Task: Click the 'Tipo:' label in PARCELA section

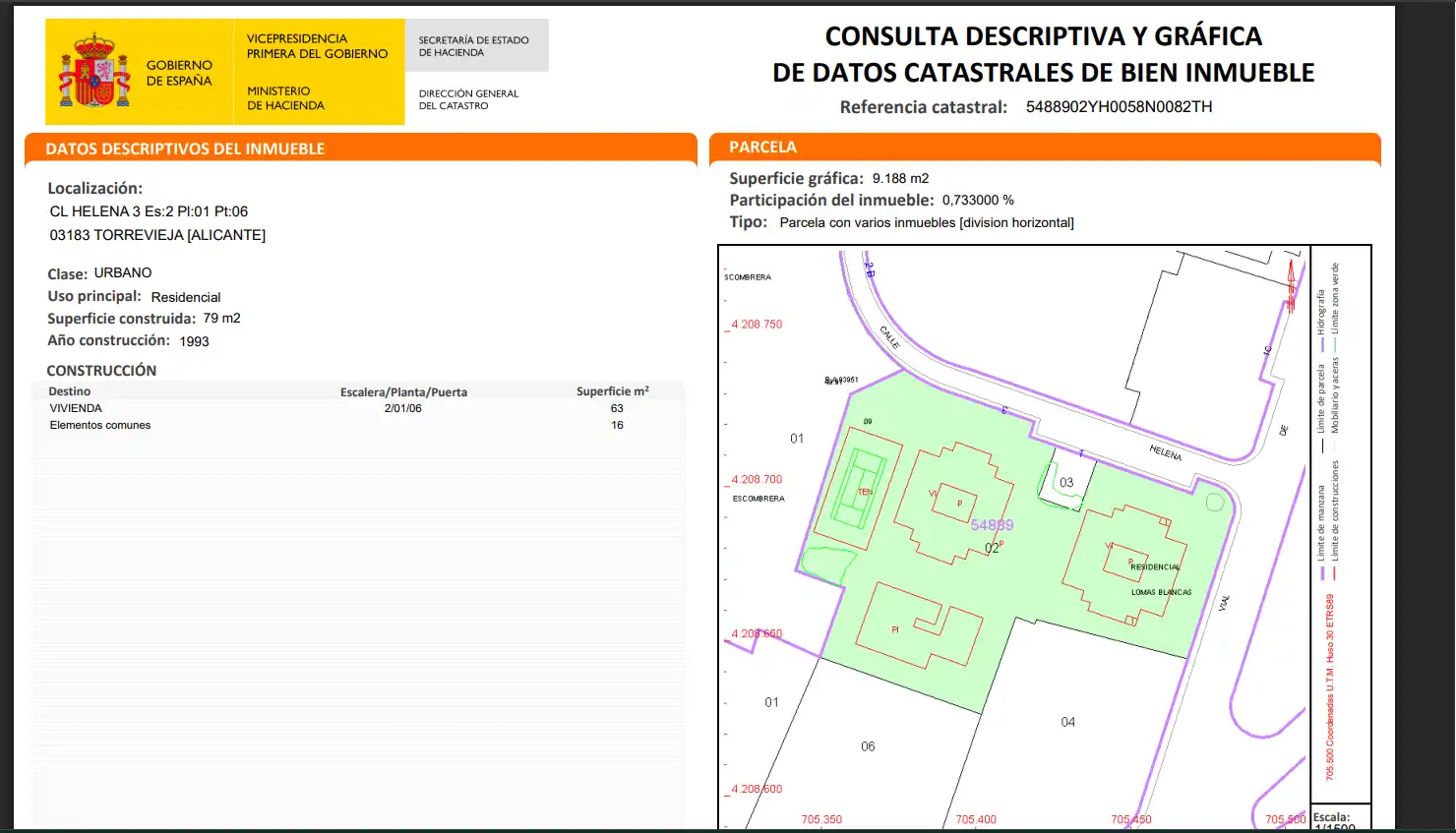Action: (x=748, y=222)
